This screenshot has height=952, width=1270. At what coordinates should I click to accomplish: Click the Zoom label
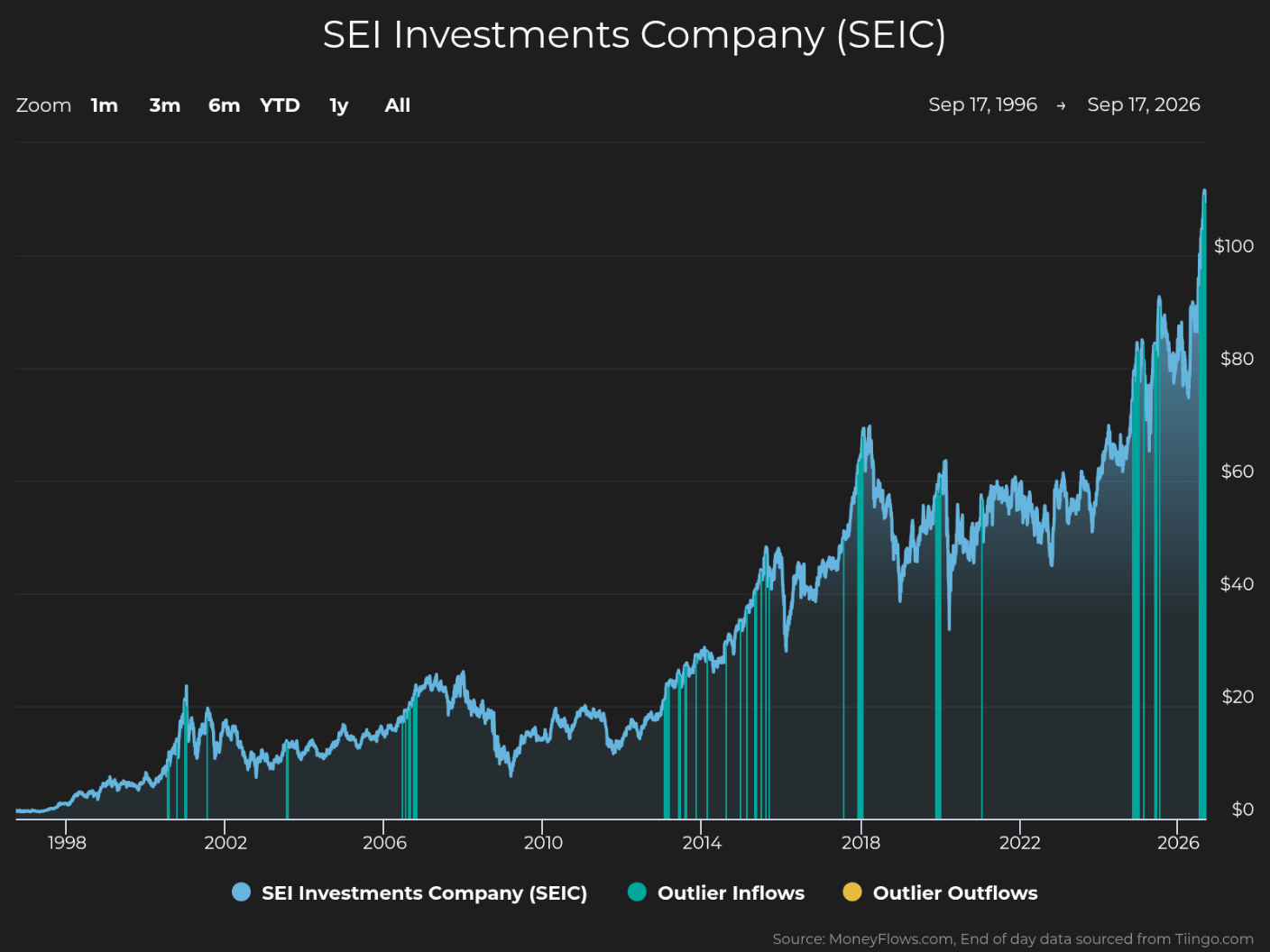(x=43, y=105)
